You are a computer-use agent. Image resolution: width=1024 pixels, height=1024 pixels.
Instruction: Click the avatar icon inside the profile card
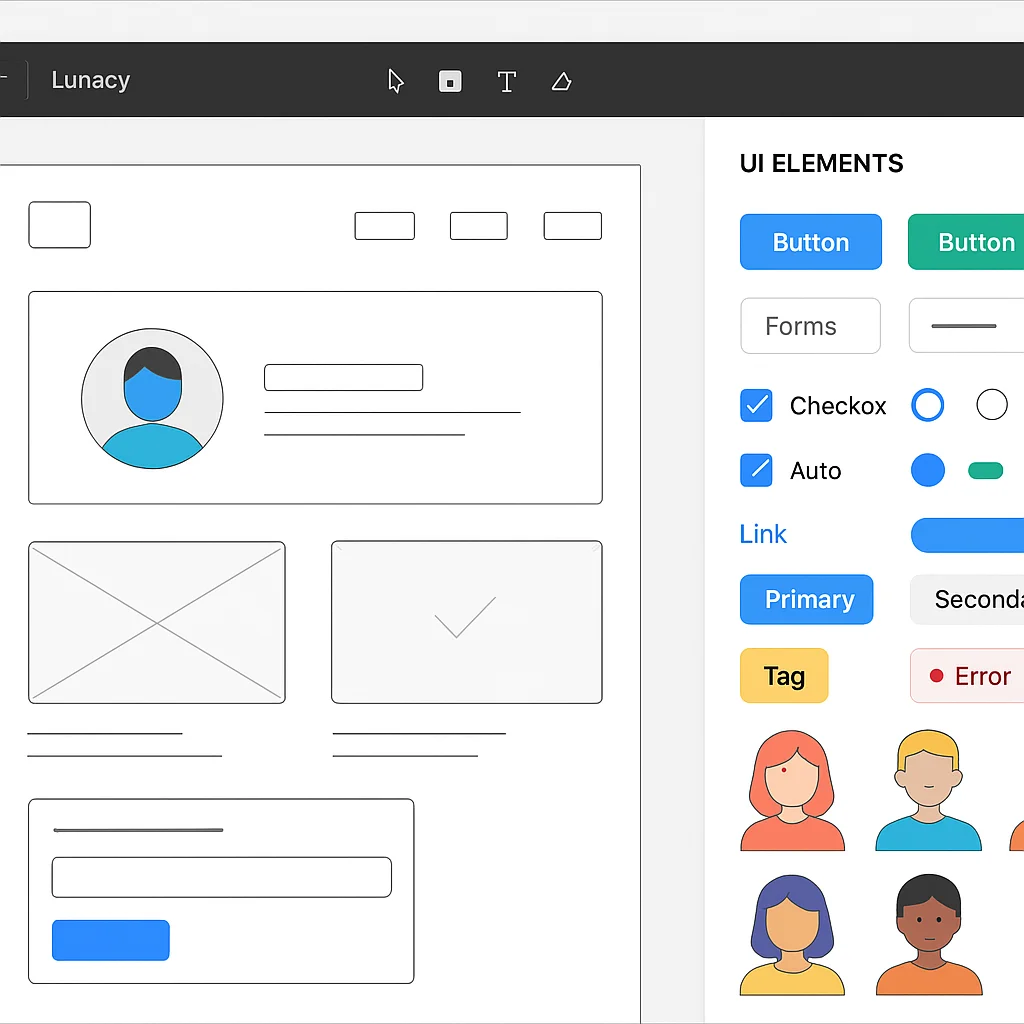pos(152,397)
